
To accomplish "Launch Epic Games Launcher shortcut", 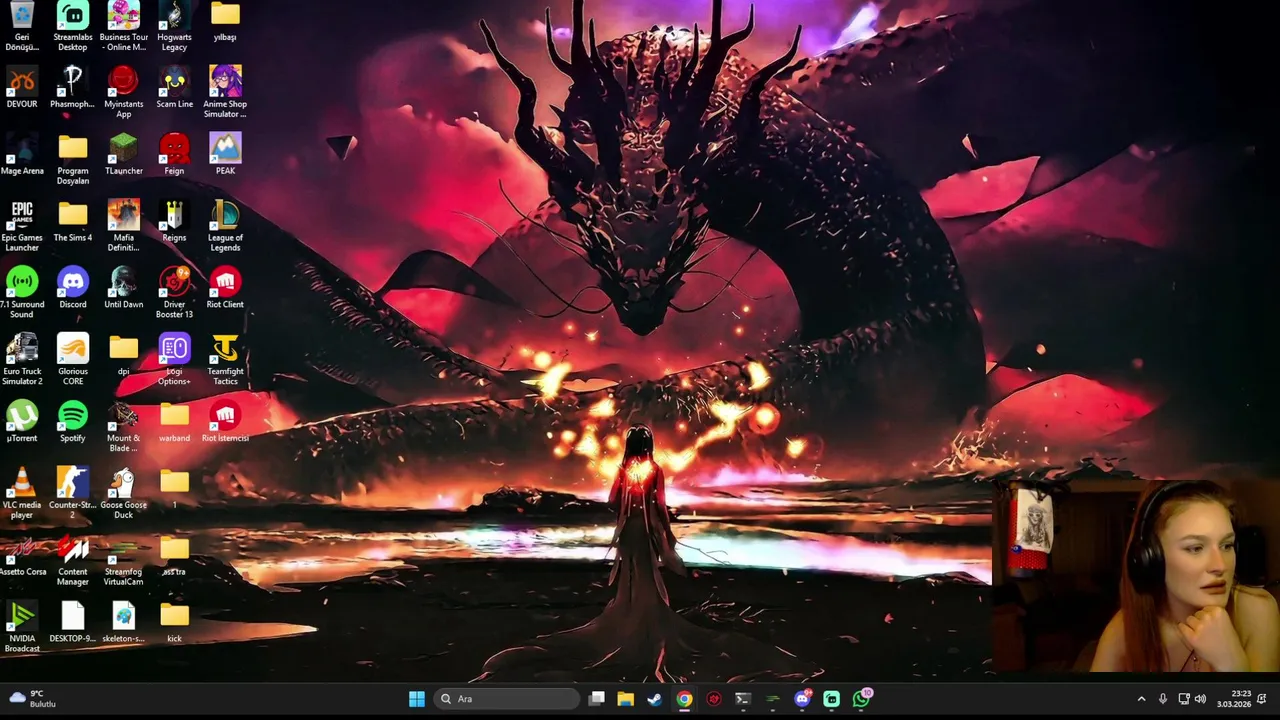I will pyautogui.click(x=22, y=227).
